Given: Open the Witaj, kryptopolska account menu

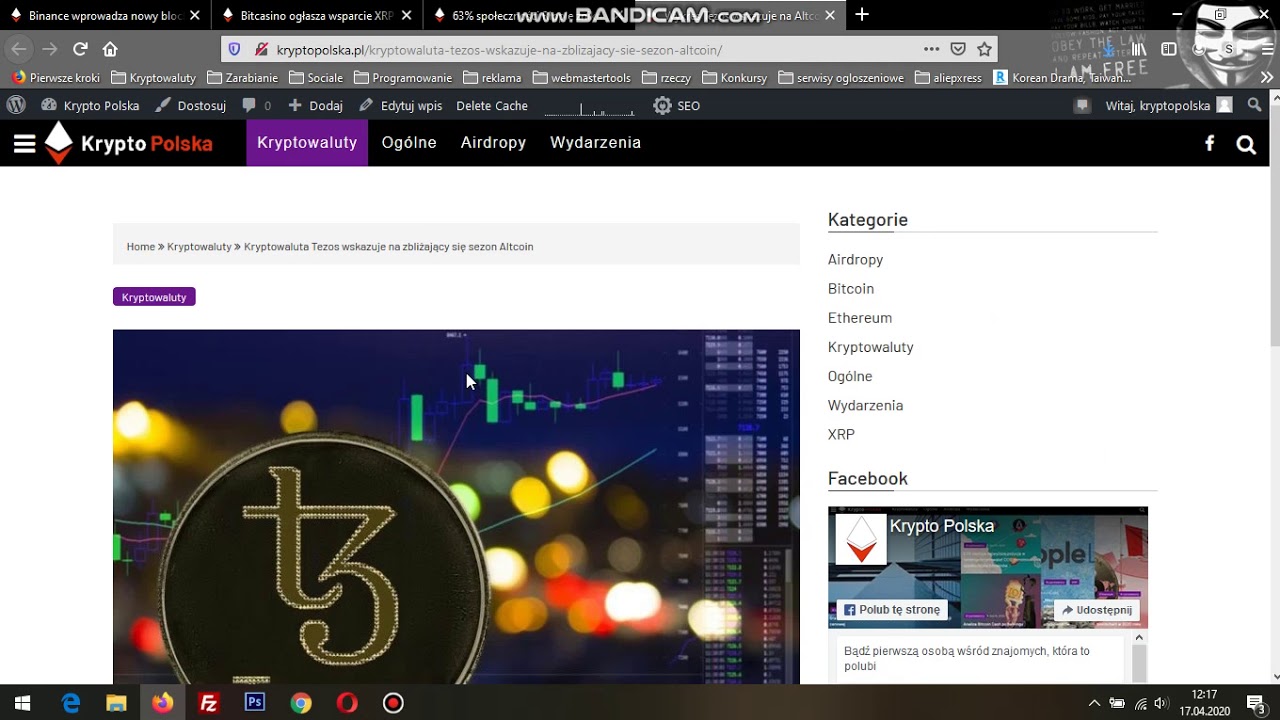Looking at the screenshot, I should [x=1168, y=105].
